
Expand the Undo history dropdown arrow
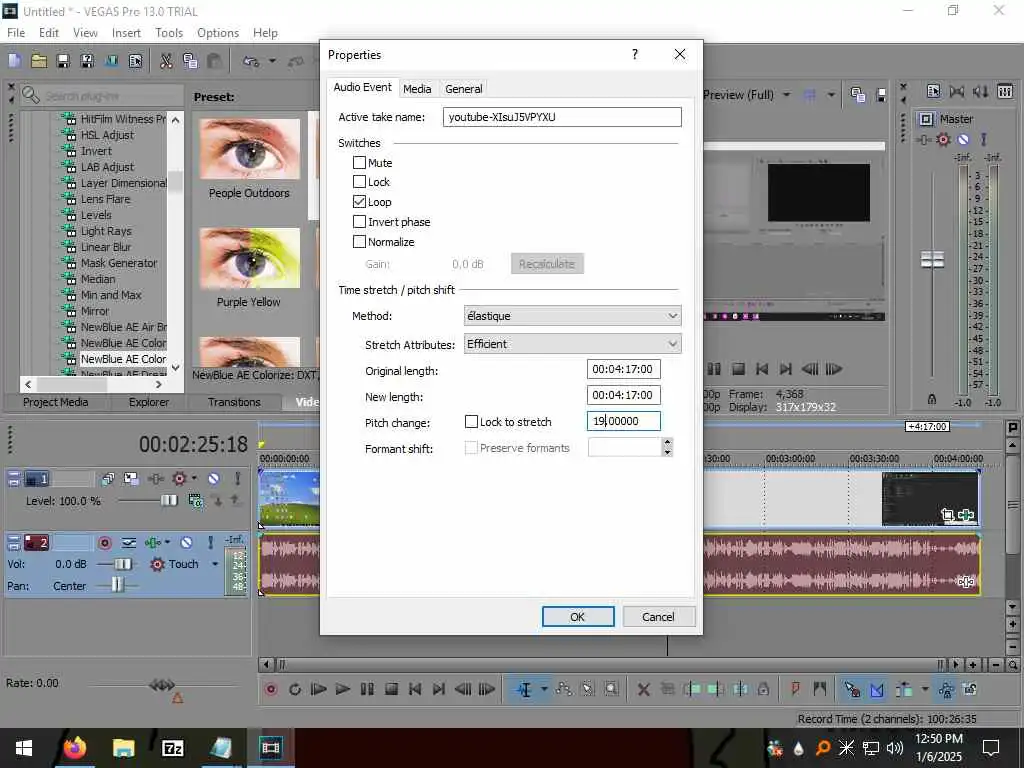272,61
